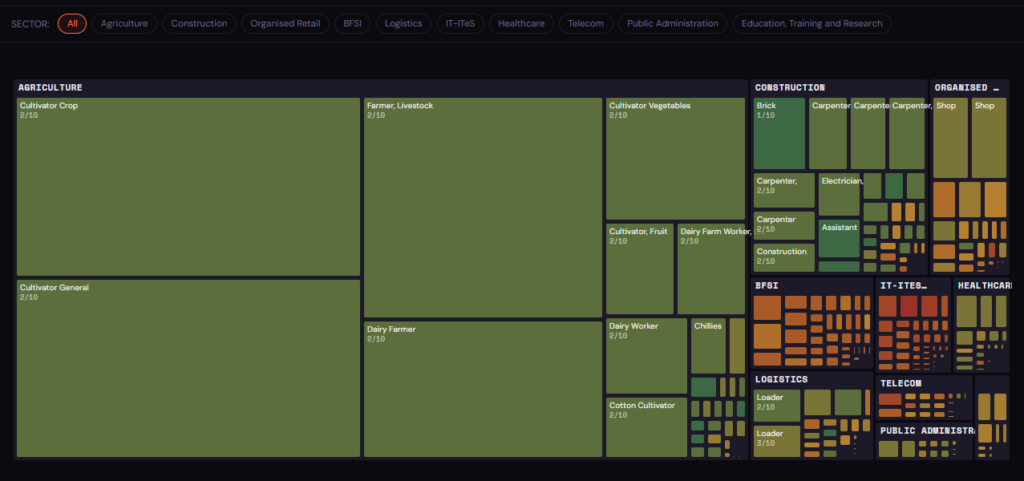Screen dimensions: 1024x481
Task: Open the Dairy Farm Worker tile
Action: tap(711, 269)
